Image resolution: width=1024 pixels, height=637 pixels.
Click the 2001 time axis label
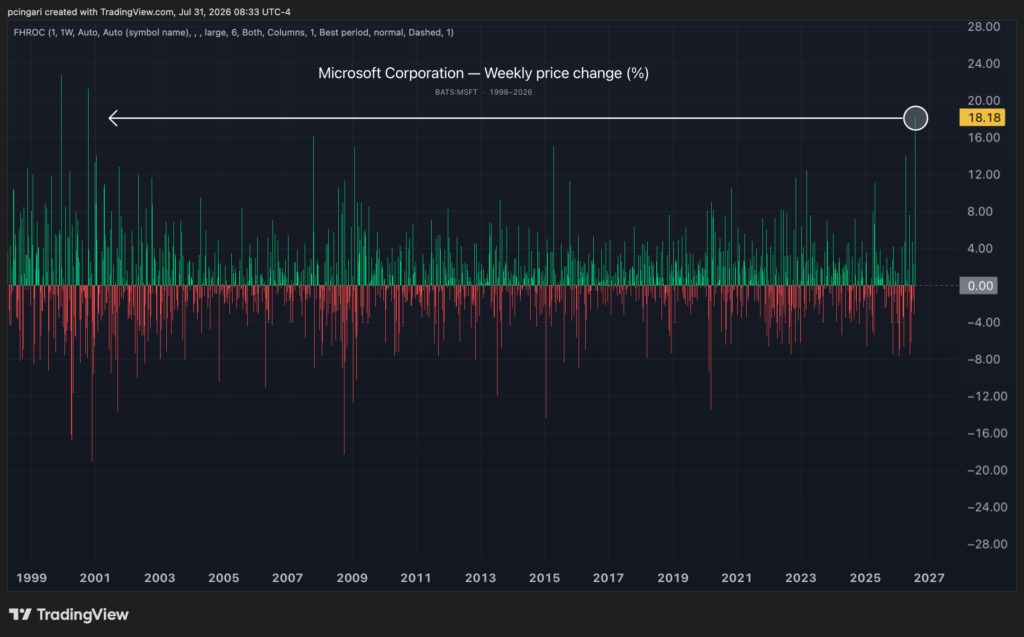pyautogui.click(x=95, y=578)
